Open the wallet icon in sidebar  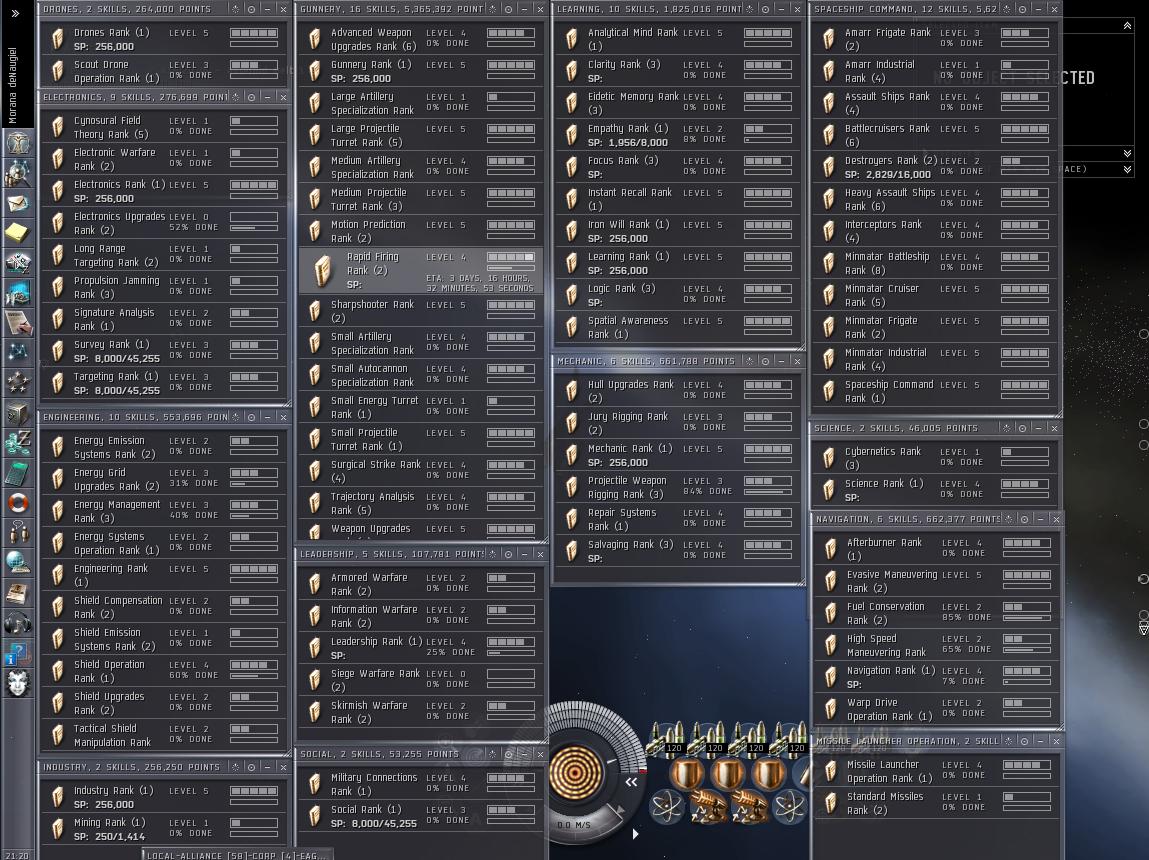pos(18,442)
